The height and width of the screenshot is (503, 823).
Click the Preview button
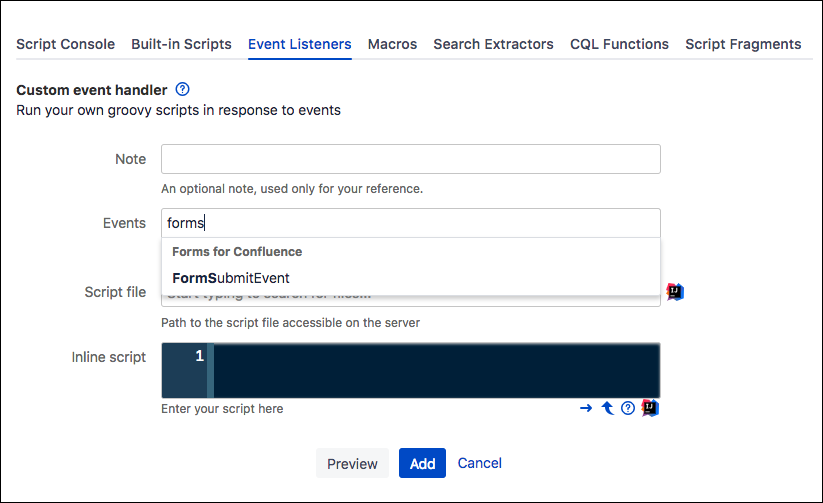tap(352, 463)
